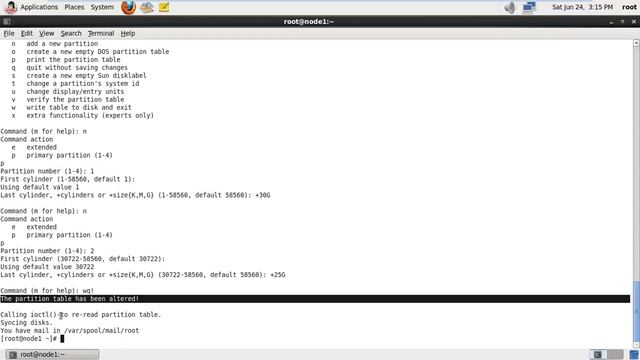640x360 pixels.
Task: Close the root@node1 terminal window
Action: coord(634,22)
